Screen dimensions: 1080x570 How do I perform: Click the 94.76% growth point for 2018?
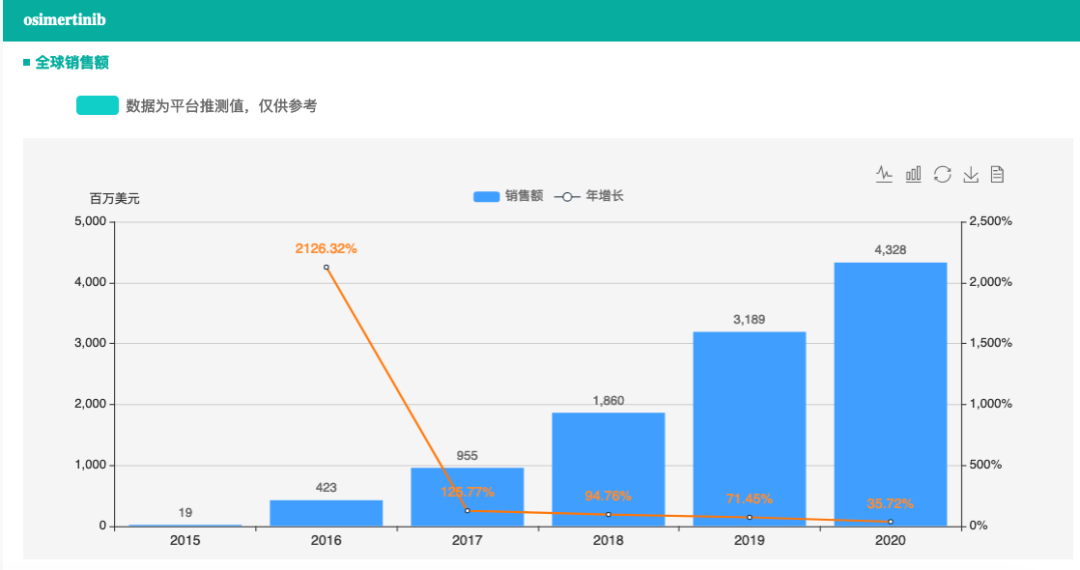pos(608,515)
